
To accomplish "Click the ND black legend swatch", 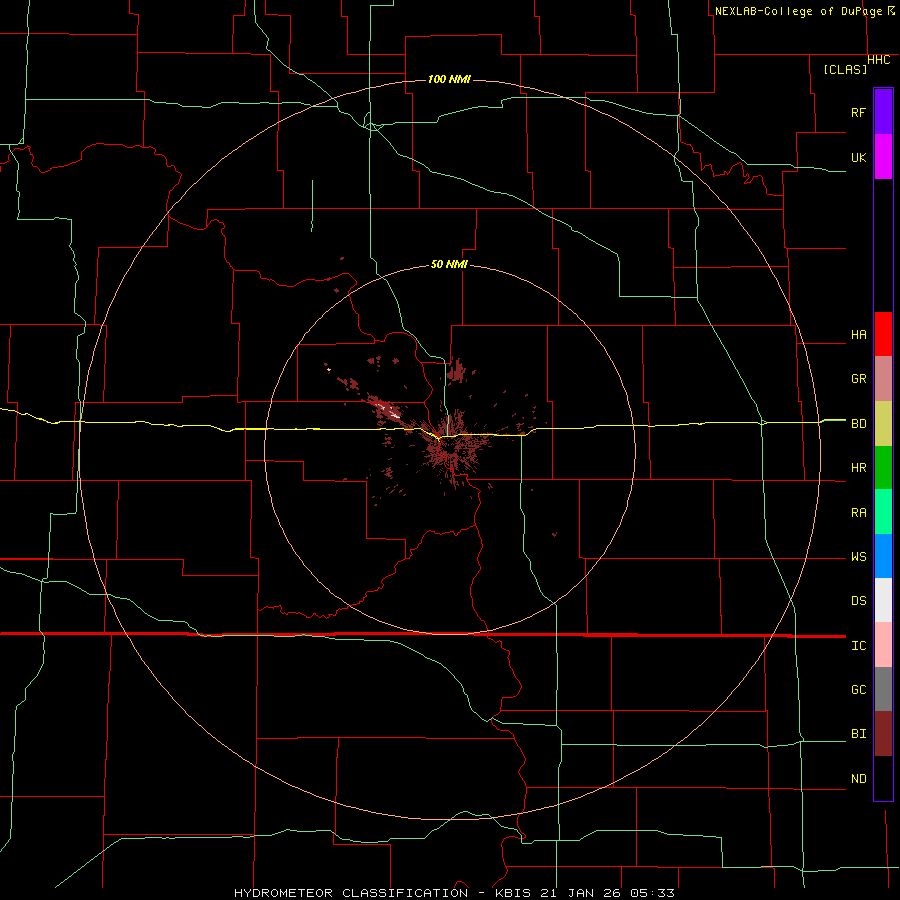I will (x=883, y=778).
